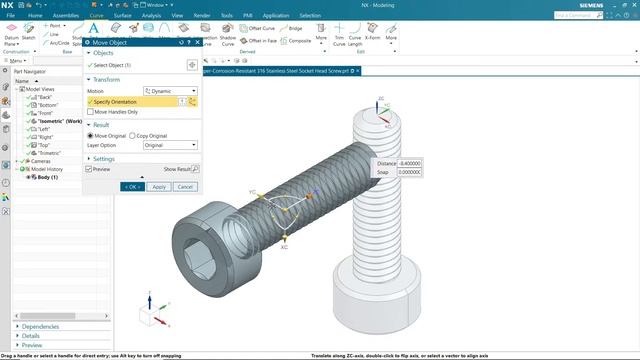The width and height of the screenshot is (640, 360).
Task: Activate the Trim Curve tool
Action: 339,34
